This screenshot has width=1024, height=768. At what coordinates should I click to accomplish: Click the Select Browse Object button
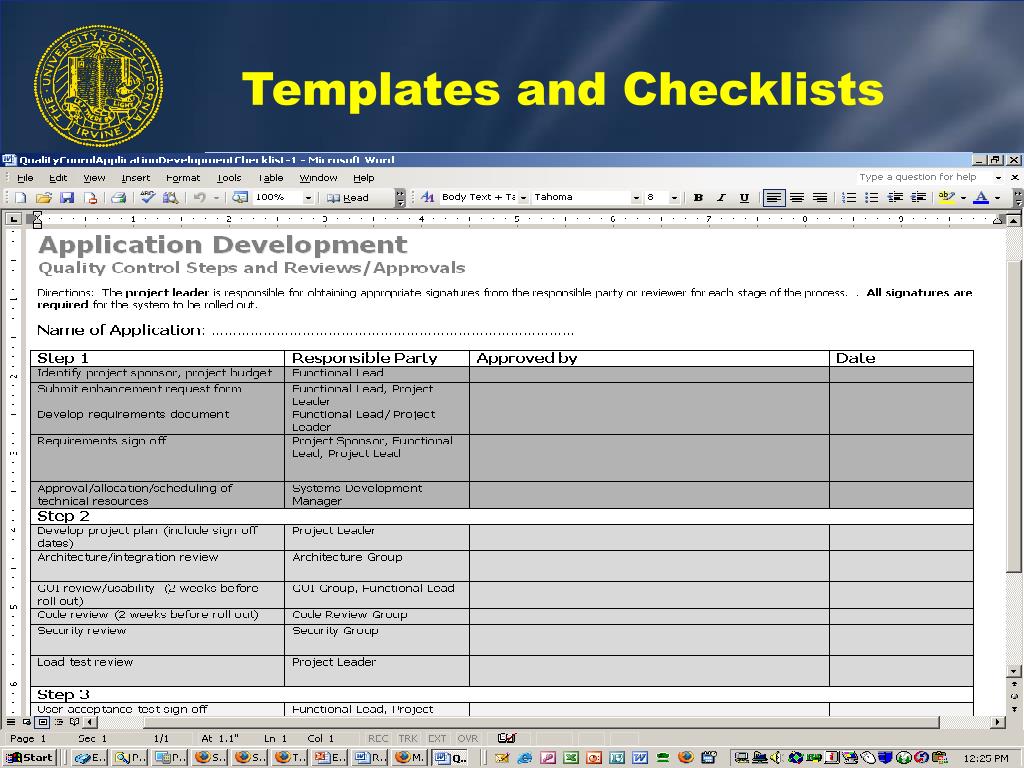(1014, 696)
